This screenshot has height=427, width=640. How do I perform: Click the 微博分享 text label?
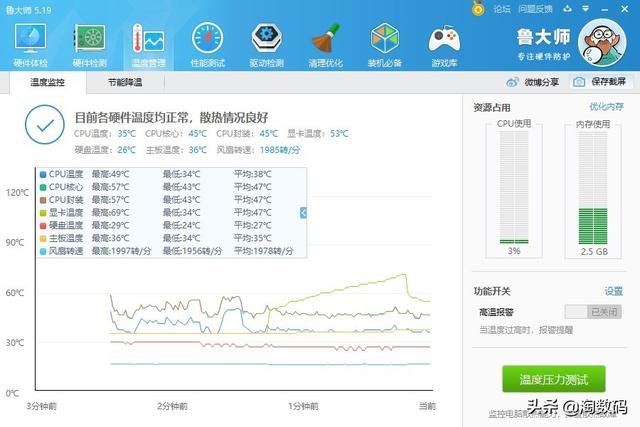(x=542, y=82)
